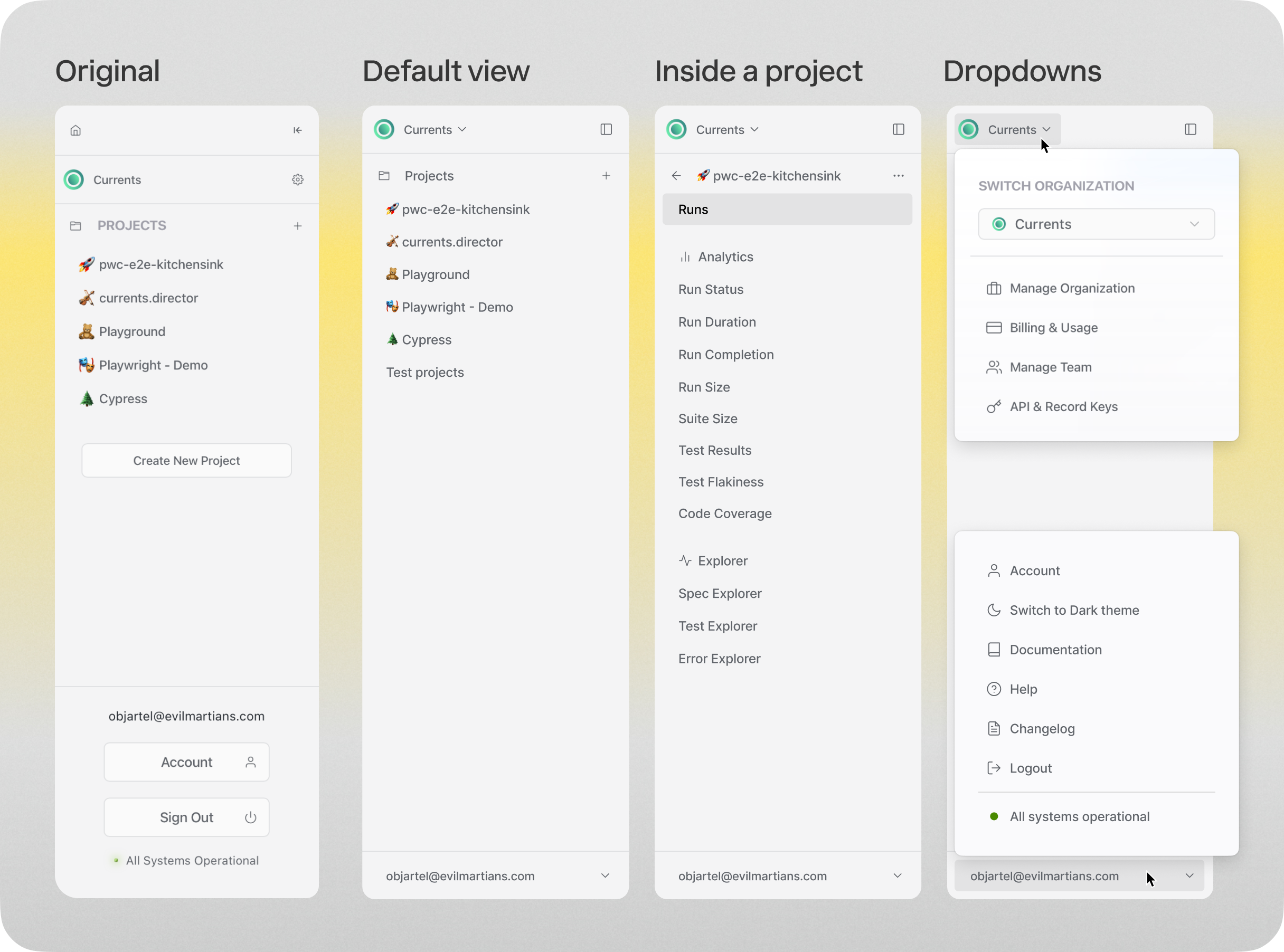
Task: Open Playground project in Original panel
Action: point(121,331)
